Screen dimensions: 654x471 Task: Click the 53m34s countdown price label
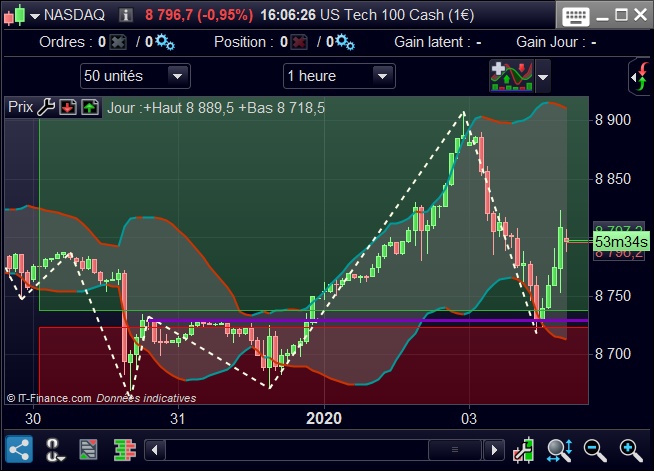click(621, 242)
